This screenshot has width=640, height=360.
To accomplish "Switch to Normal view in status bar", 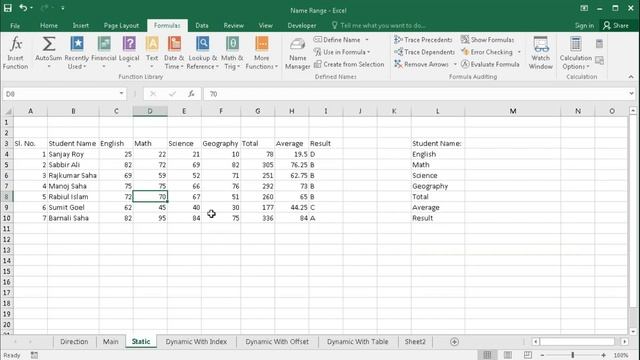I will pyautogui.click(x=487, y=355).
